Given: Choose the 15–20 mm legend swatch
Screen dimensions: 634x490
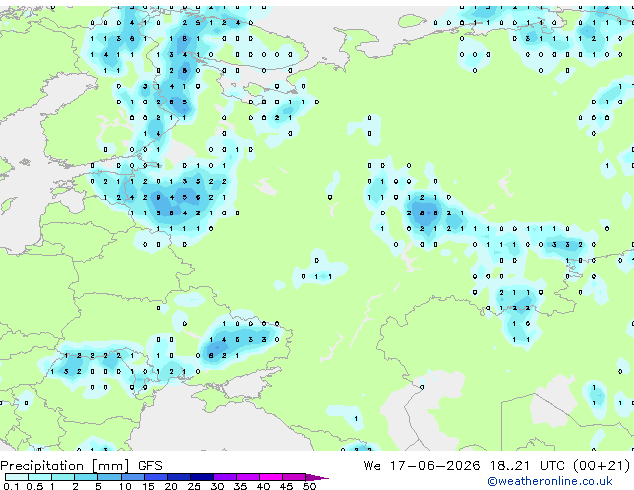Looking at the screenshot, I should pyautogui.click(x=156, y=477).
